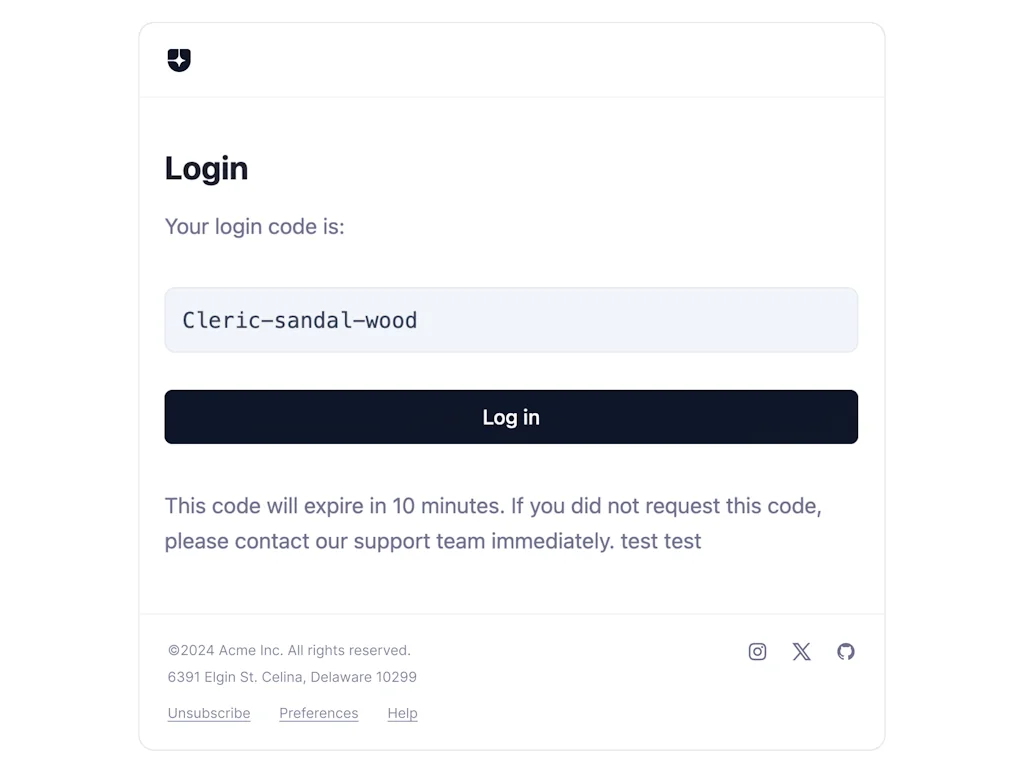Screen dimensions: 1024x768
Task: Click the Elgin St. address line
Action: point(291,677)
